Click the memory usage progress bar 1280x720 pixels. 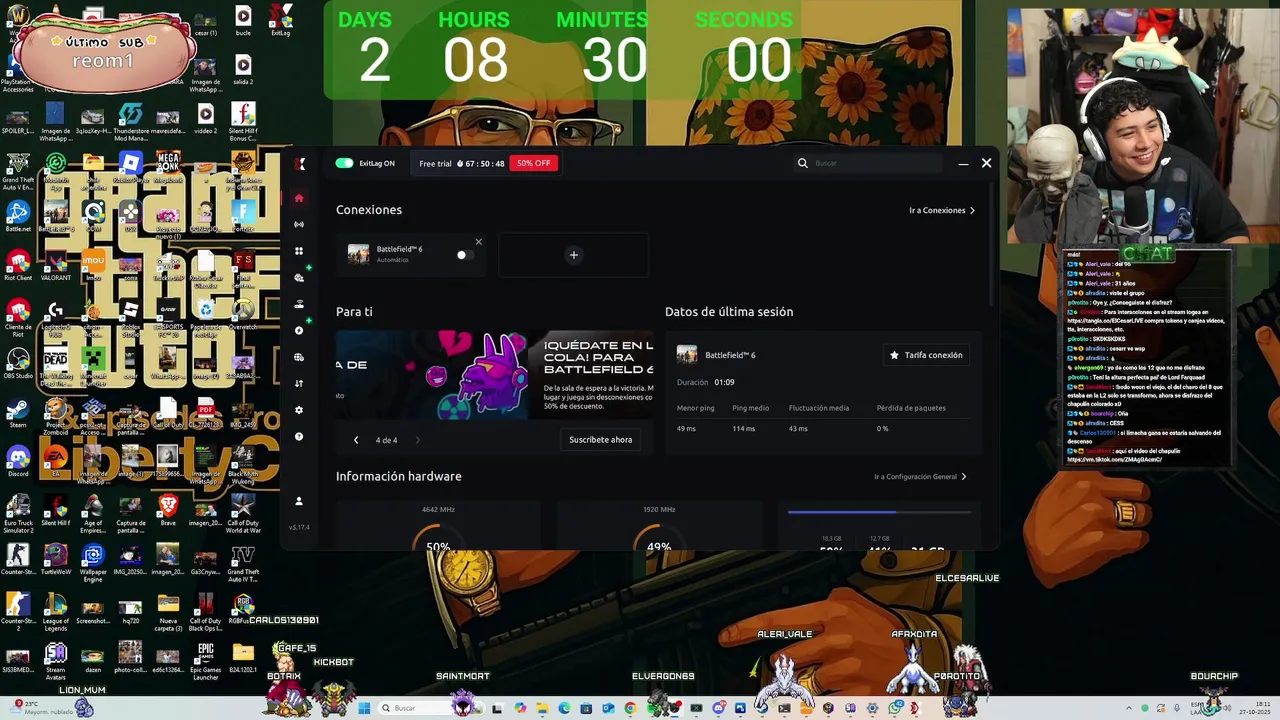pos(879,512)
